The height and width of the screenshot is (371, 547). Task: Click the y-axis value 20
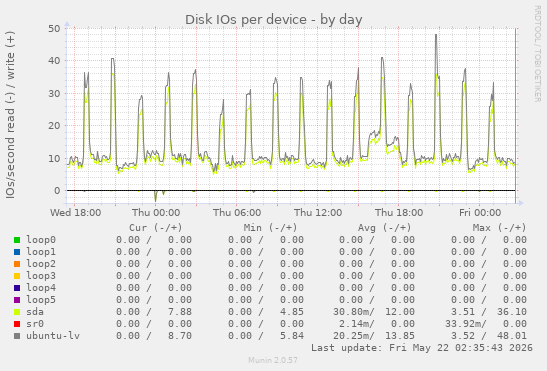tap(54, 126)
